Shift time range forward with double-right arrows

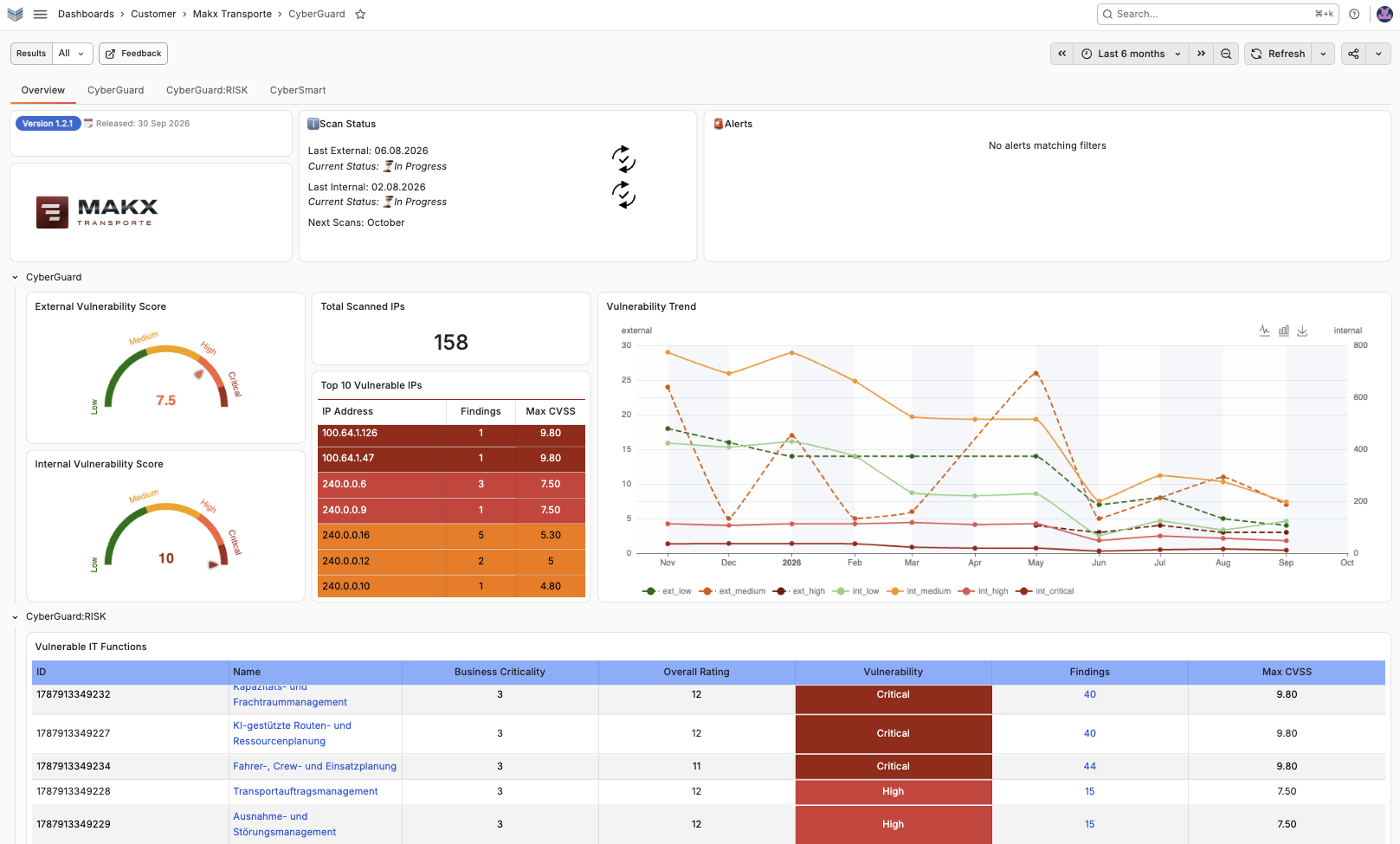(1201, 54)
